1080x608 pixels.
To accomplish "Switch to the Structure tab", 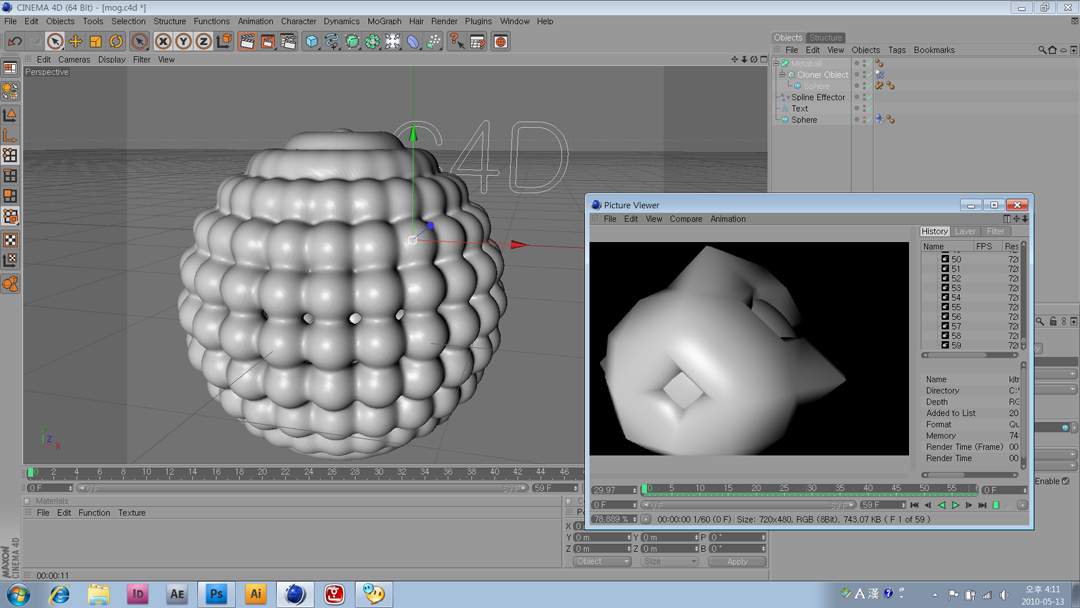I will point(825,38).
